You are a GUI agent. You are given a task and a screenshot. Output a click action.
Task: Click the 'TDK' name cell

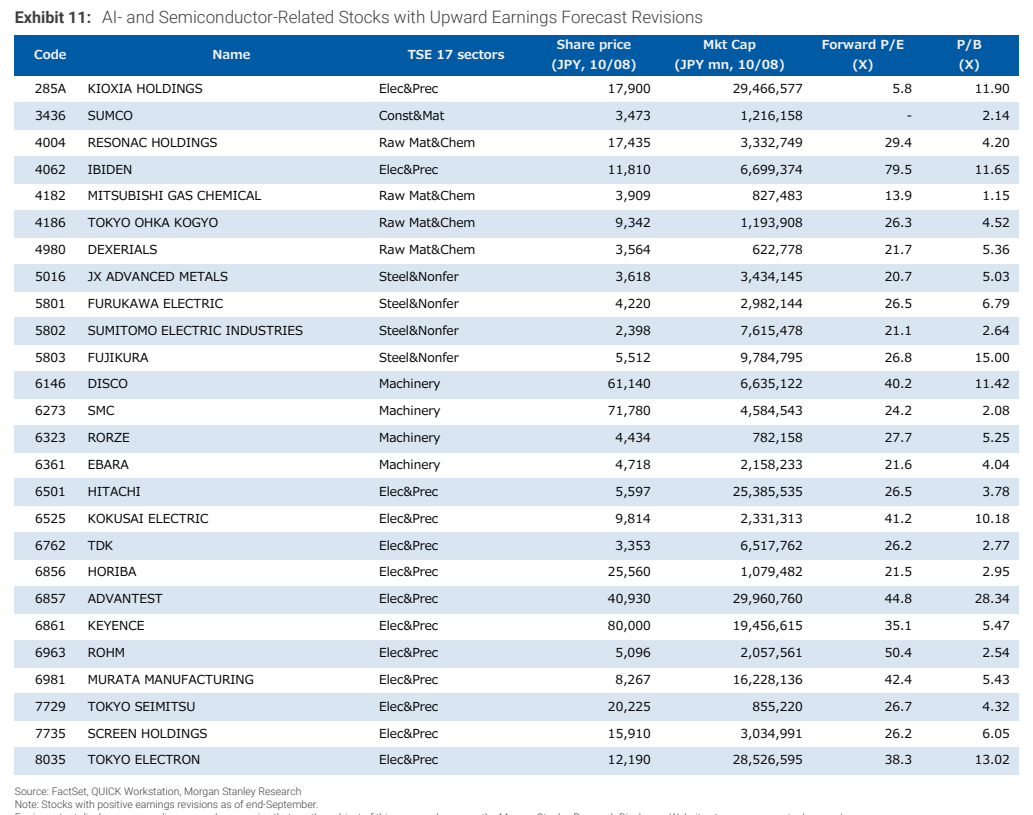click(x=100, y=546)
